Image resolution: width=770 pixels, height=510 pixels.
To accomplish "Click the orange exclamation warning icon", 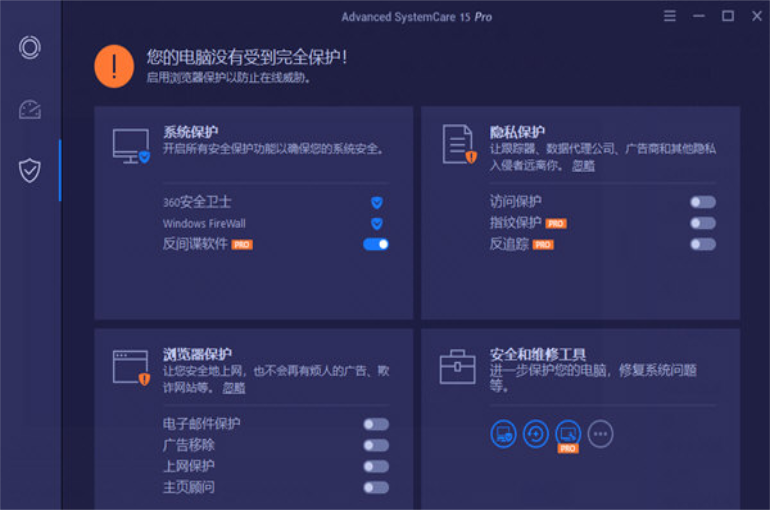I will [114, 66].
